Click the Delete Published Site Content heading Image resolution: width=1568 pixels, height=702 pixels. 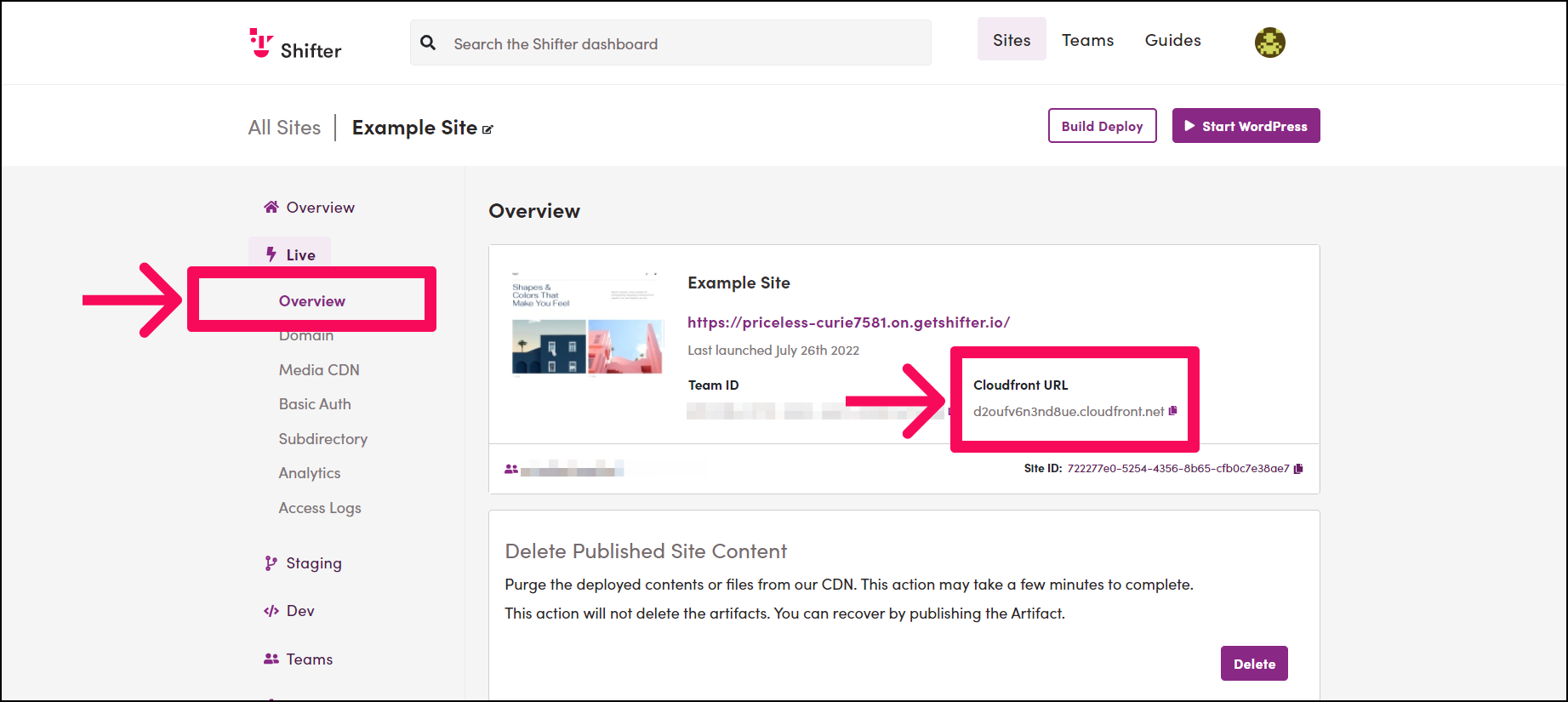(646, 551)
